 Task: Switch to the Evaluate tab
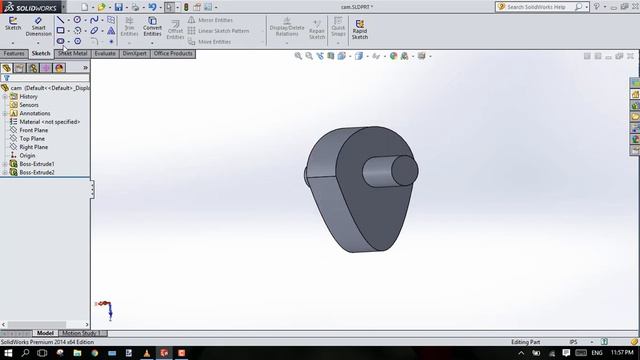point(105,53)
